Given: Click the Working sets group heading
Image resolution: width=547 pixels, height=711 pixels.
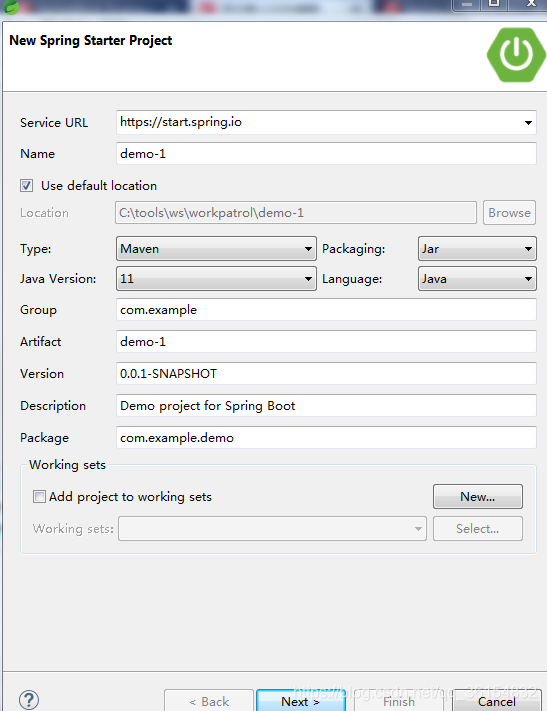Looking at the screenshot, I should [x=67, y=465].
